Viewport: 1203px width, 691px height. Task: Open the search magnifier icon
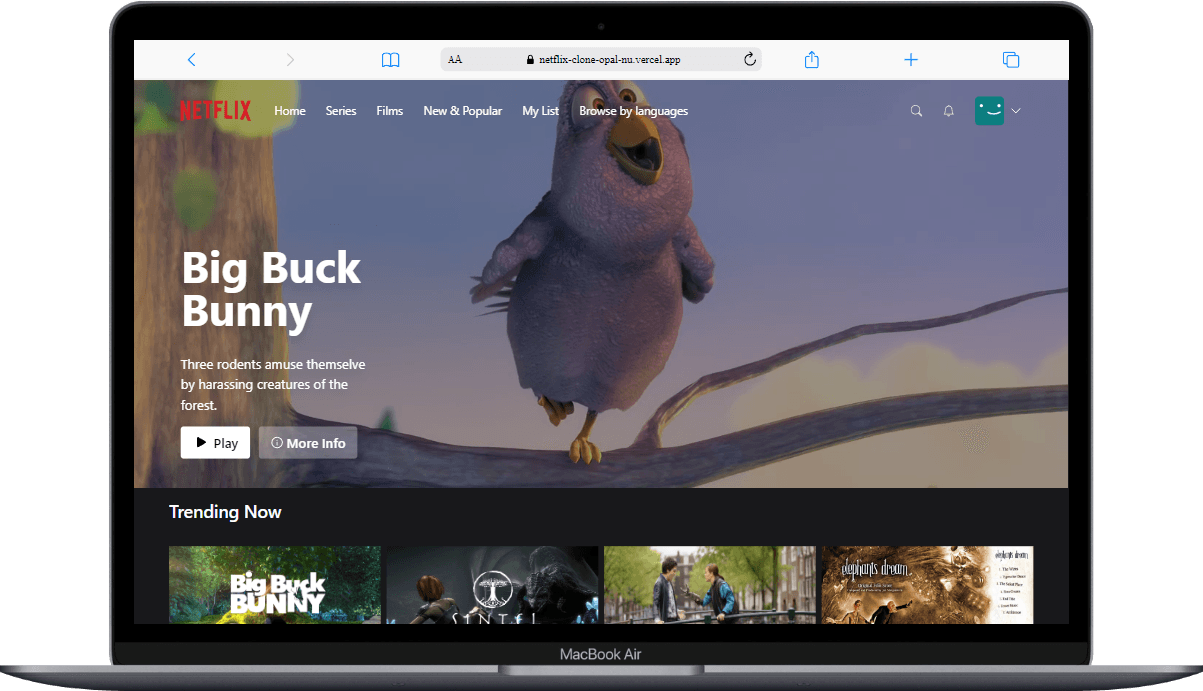916,111
